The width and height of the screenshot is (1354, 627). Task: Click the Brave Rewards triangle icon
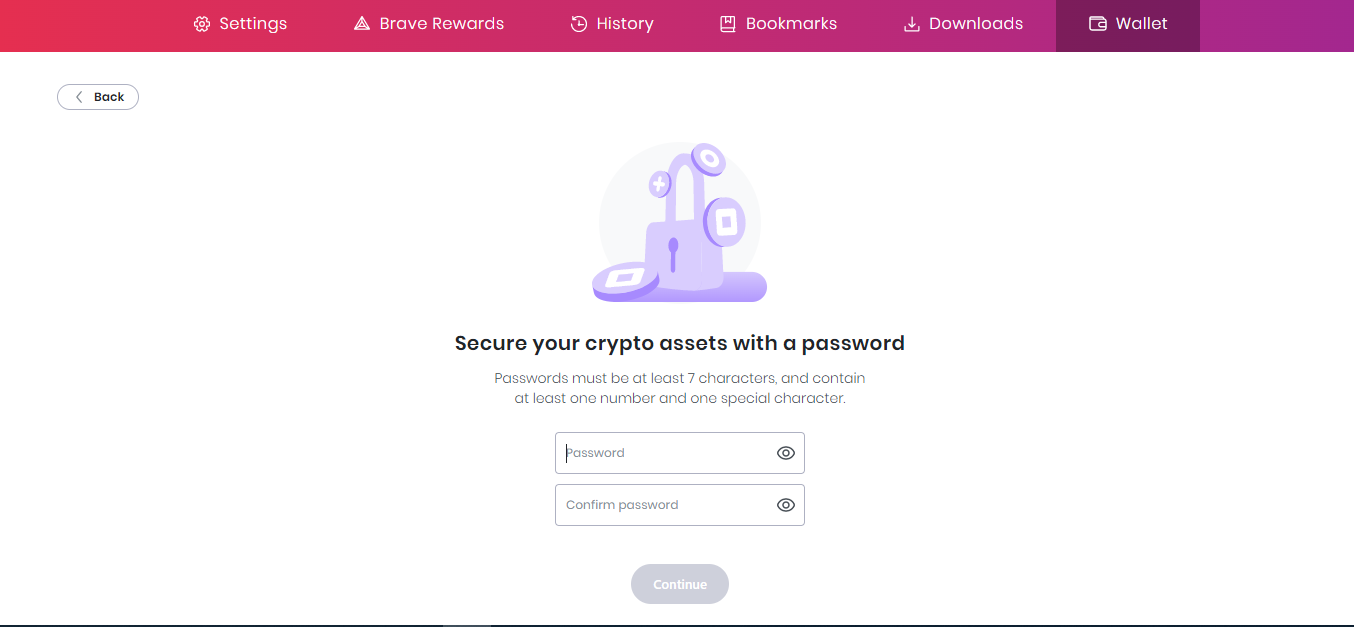[x=362, y=24]
